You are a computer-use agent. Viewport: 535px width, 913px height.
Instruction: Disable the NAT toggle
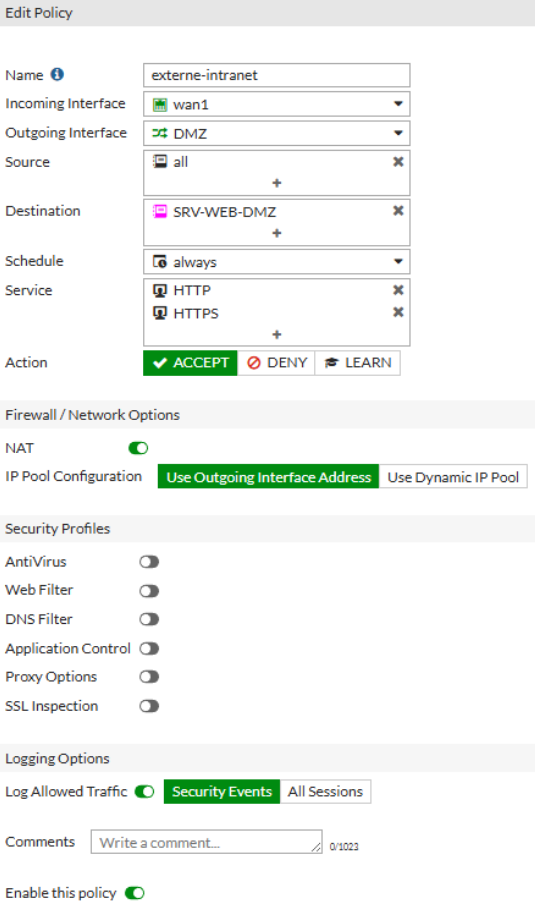pyautogui.click(x=139, y=448)
